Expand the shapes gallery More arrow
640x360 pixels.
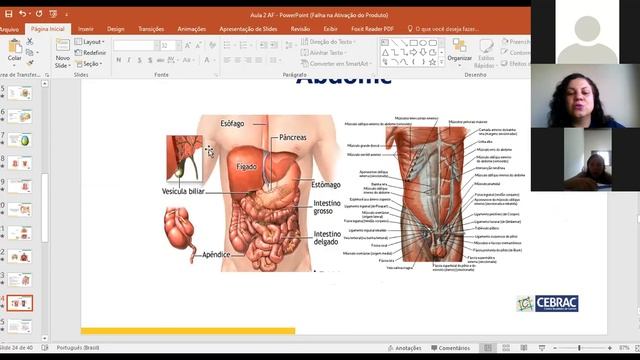coord(442,62)
